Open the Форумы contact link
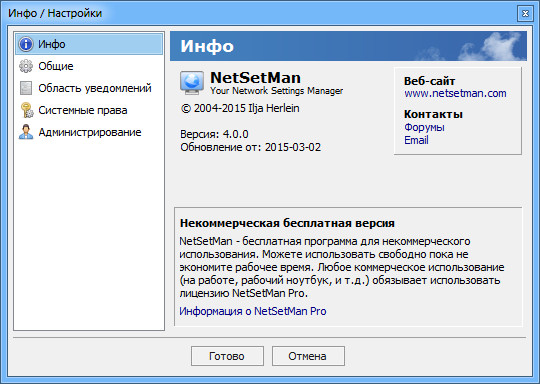Image resolution: width=540 pixels, height=384 pixels. pos(424,127)
